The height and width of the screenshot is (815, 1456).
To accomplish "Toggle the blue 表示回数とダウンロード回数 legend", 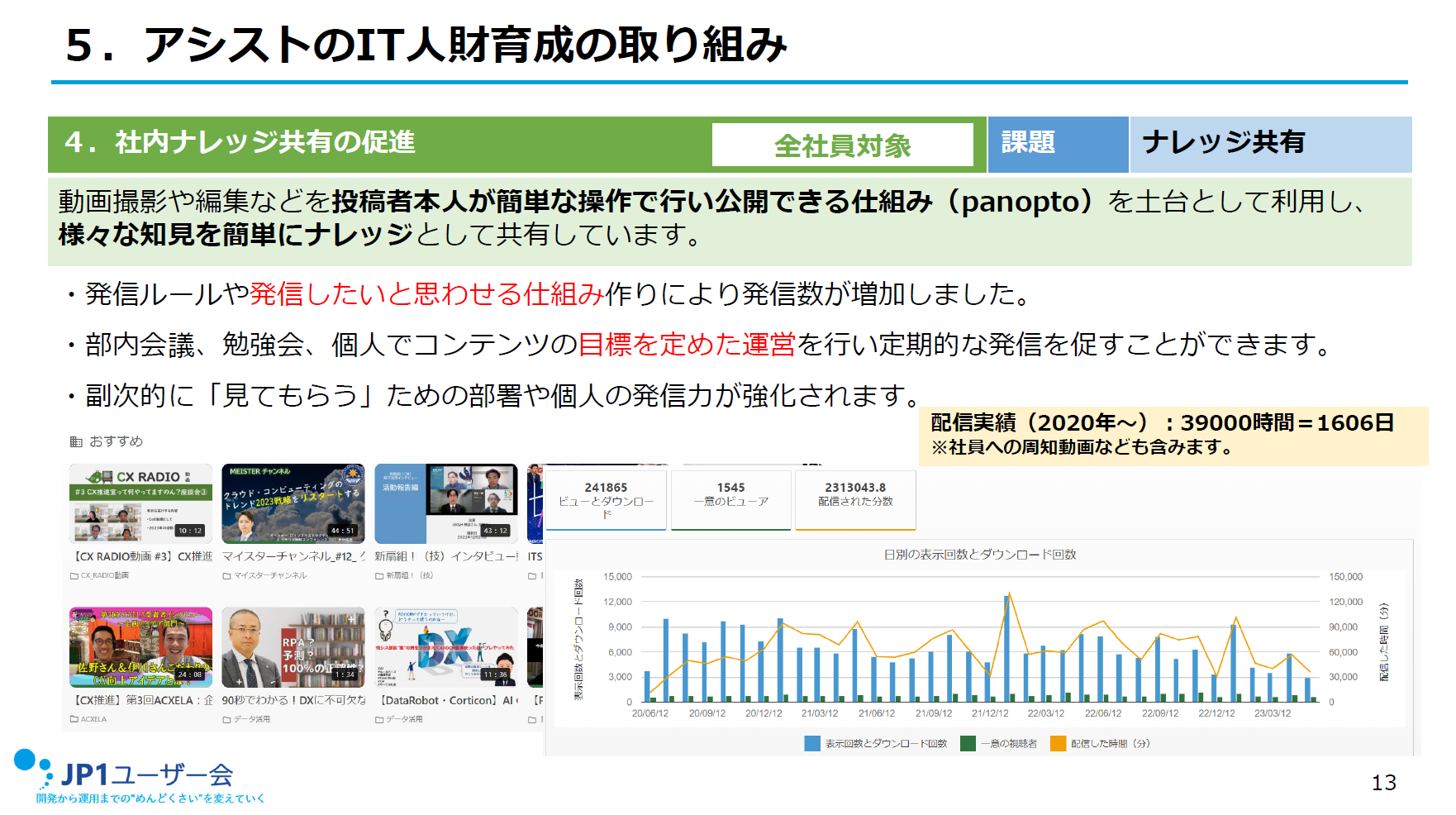I will click(x=812, y=743).
